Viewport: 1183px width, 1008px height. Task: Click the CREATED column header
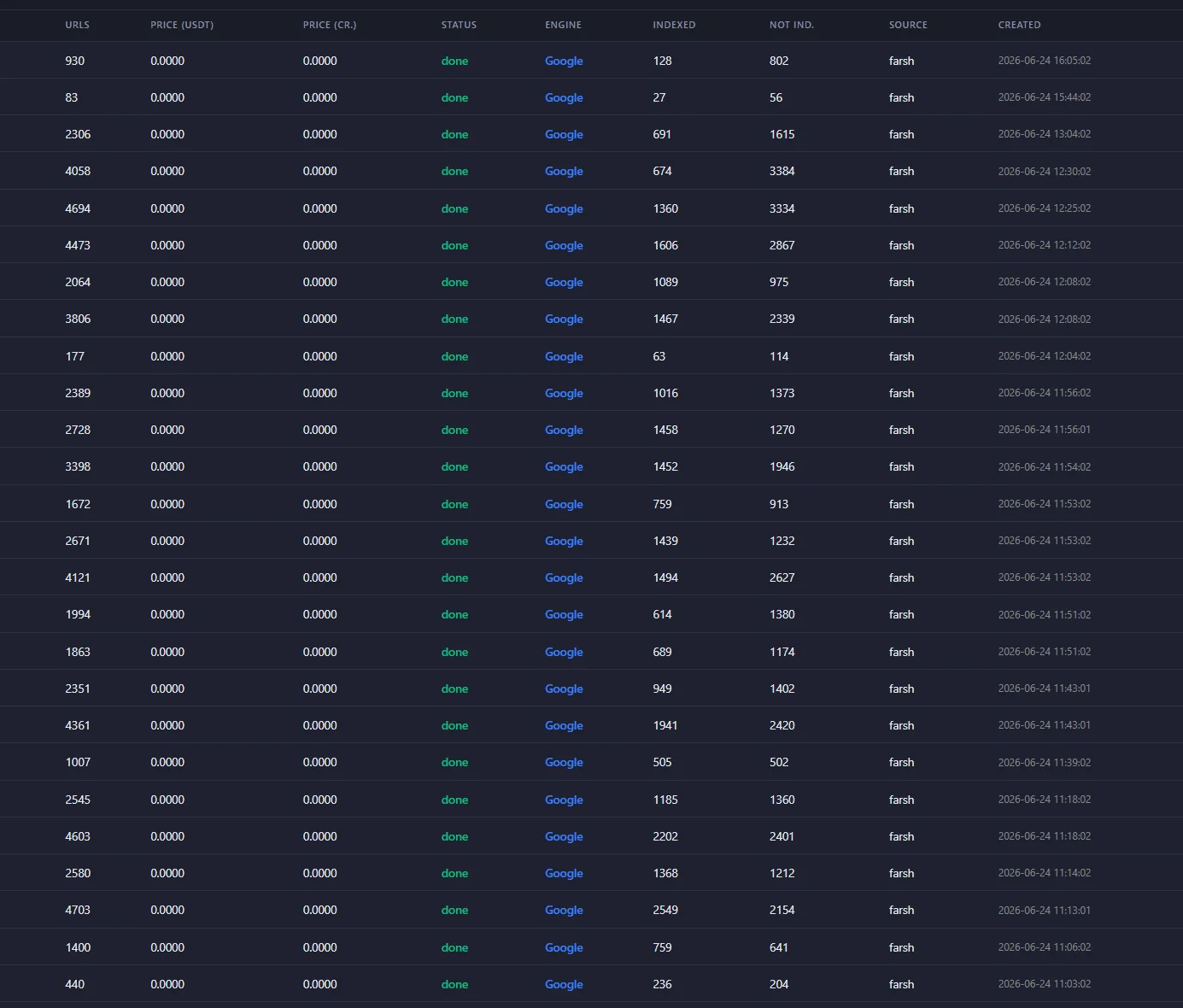click(1019, 25)
